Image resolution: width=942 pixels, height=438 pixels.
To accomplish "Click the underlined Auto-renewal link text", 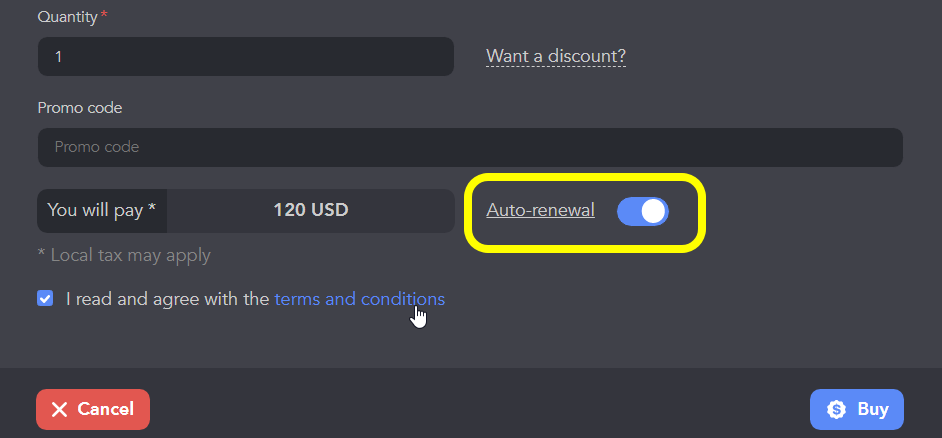I will [540, 210].
